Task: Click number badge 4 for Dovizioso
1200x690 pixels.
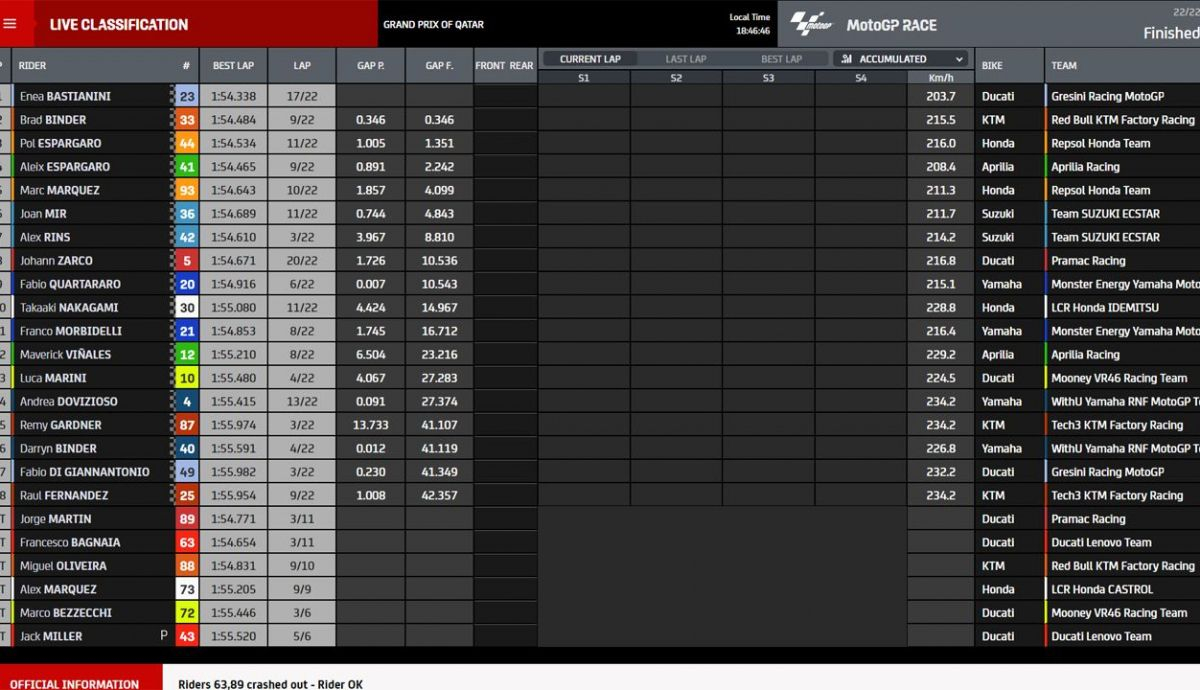Action: [x=187, y=402]
